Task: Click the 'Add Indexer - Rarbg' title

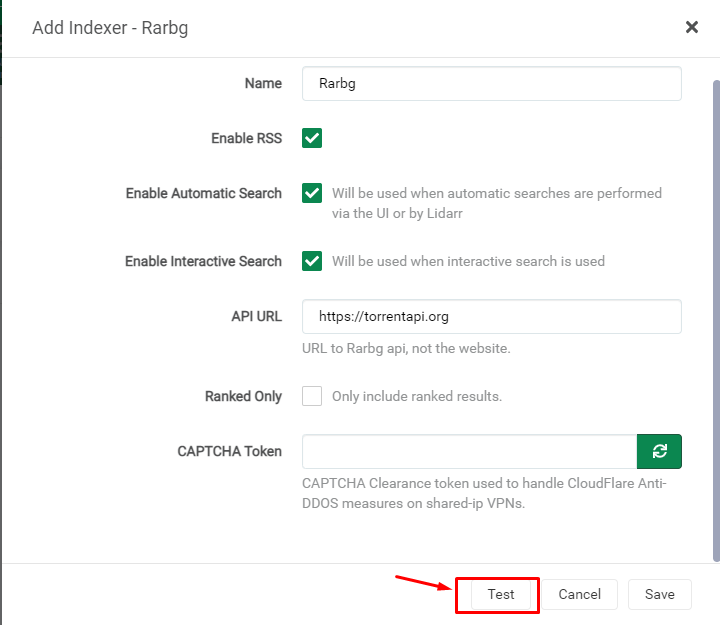Action: tap(110, 28)
